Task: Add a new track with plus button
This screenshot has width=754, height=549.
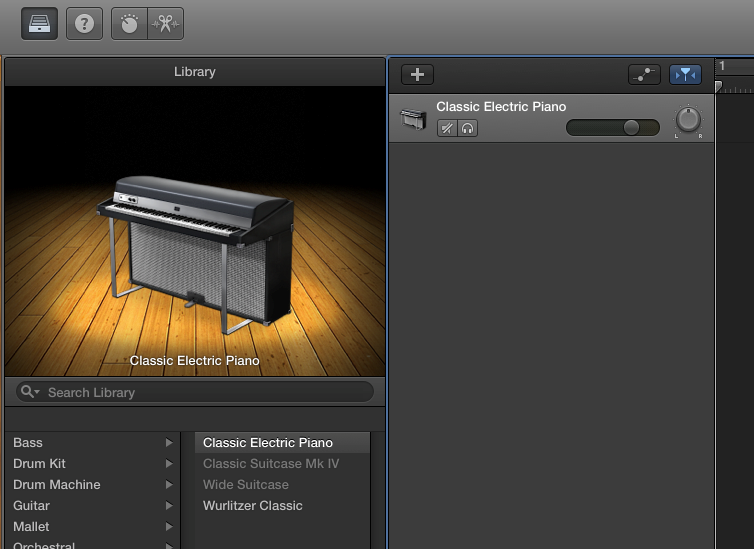Action: (417, 75)
